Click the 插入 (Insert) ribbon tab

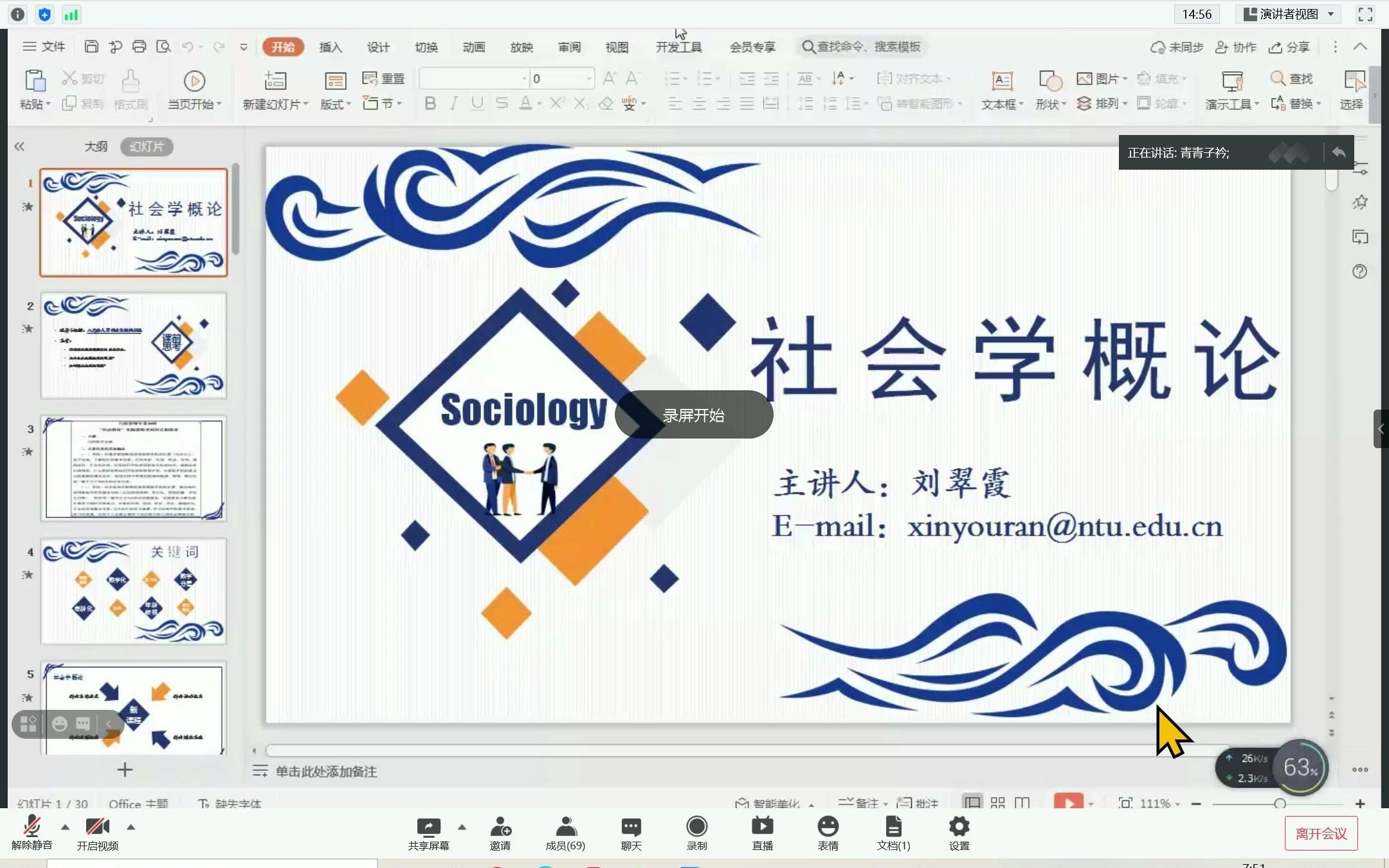330,46
